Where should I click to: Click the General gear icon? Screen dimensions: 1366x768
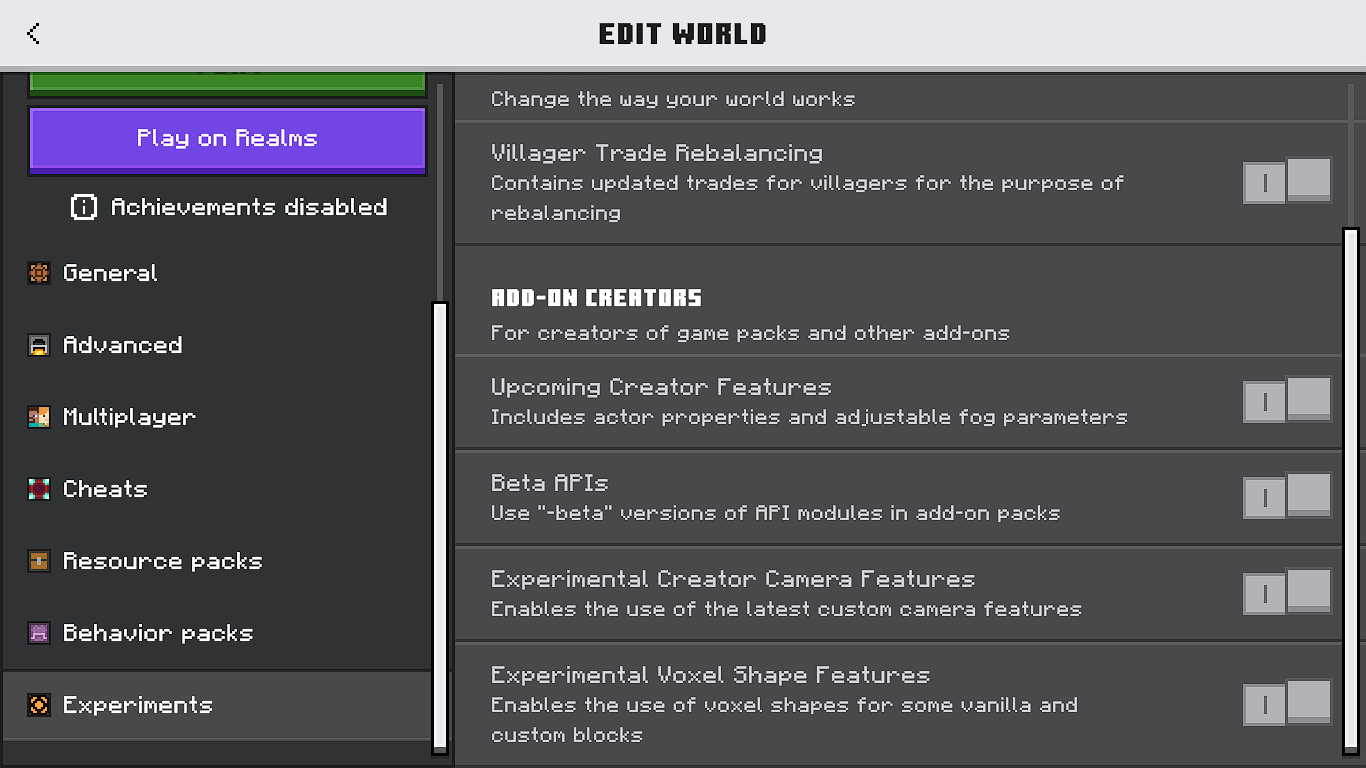coord(39,273)
